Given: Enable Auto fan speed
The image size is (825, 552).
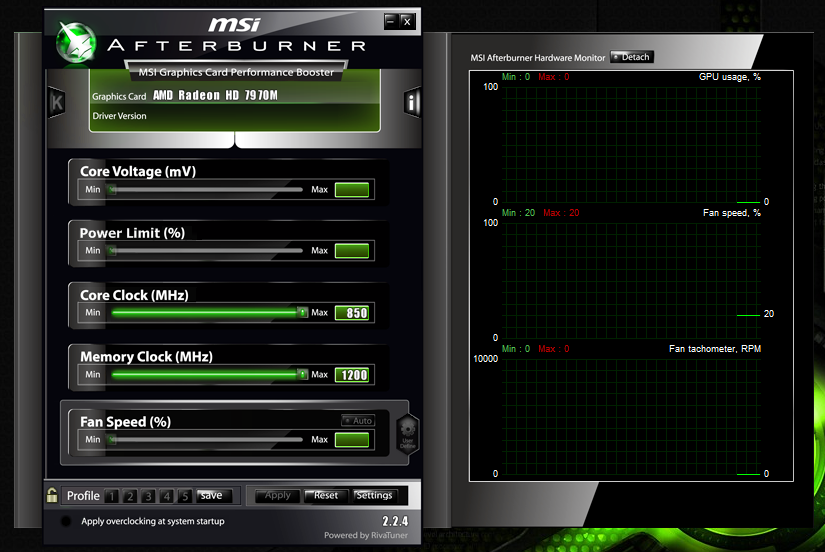Looking at the screenshot, I should (358, 420).
